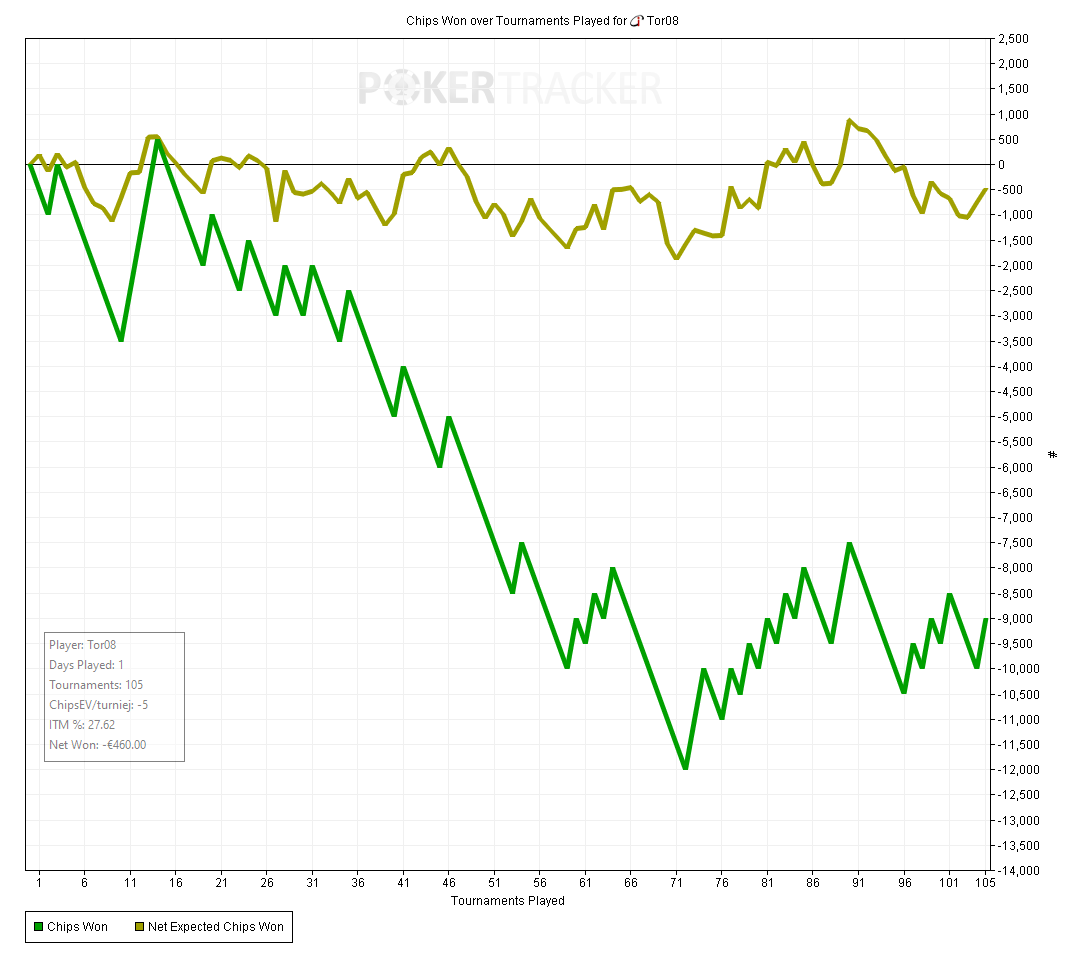Click the Days Played: 1 stat
This screenshot has width=1077, height=957.
tap(87, 665)
